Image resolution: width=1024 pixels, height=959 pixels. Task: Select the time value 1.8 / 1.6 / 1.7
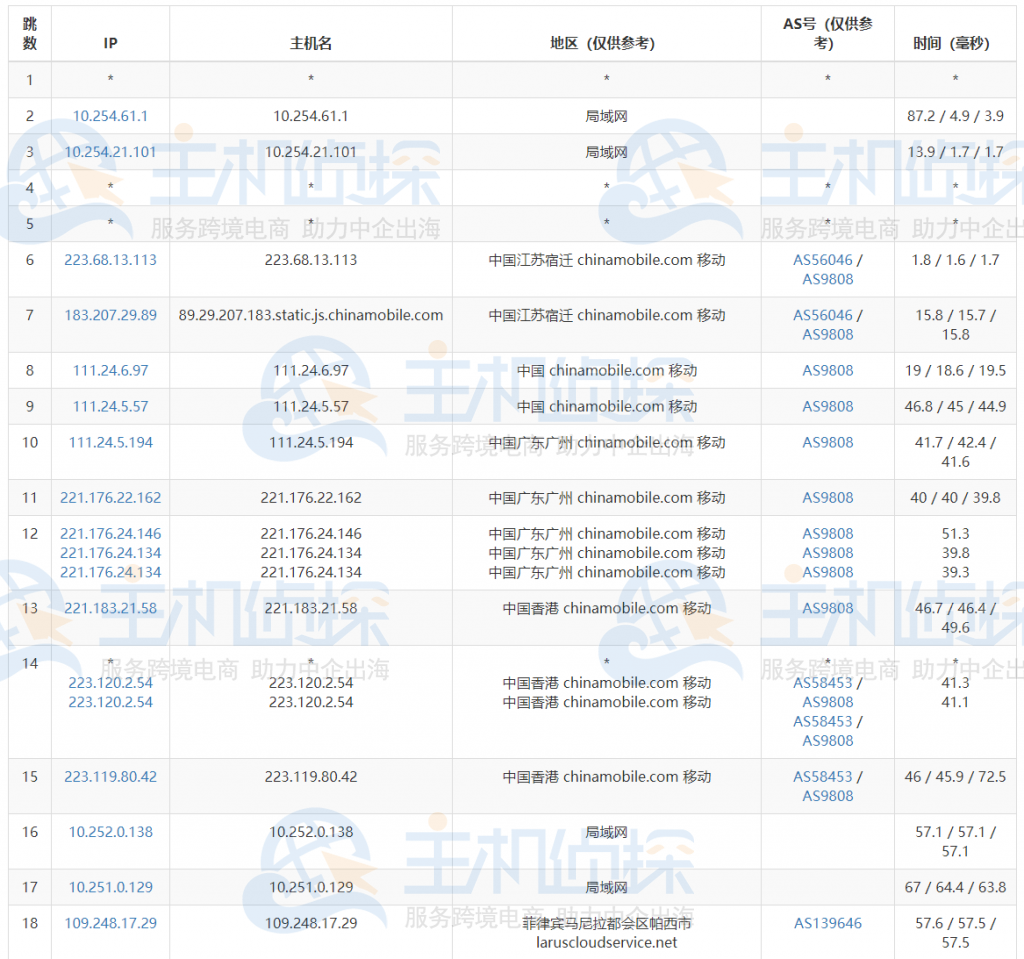(955, 260)
